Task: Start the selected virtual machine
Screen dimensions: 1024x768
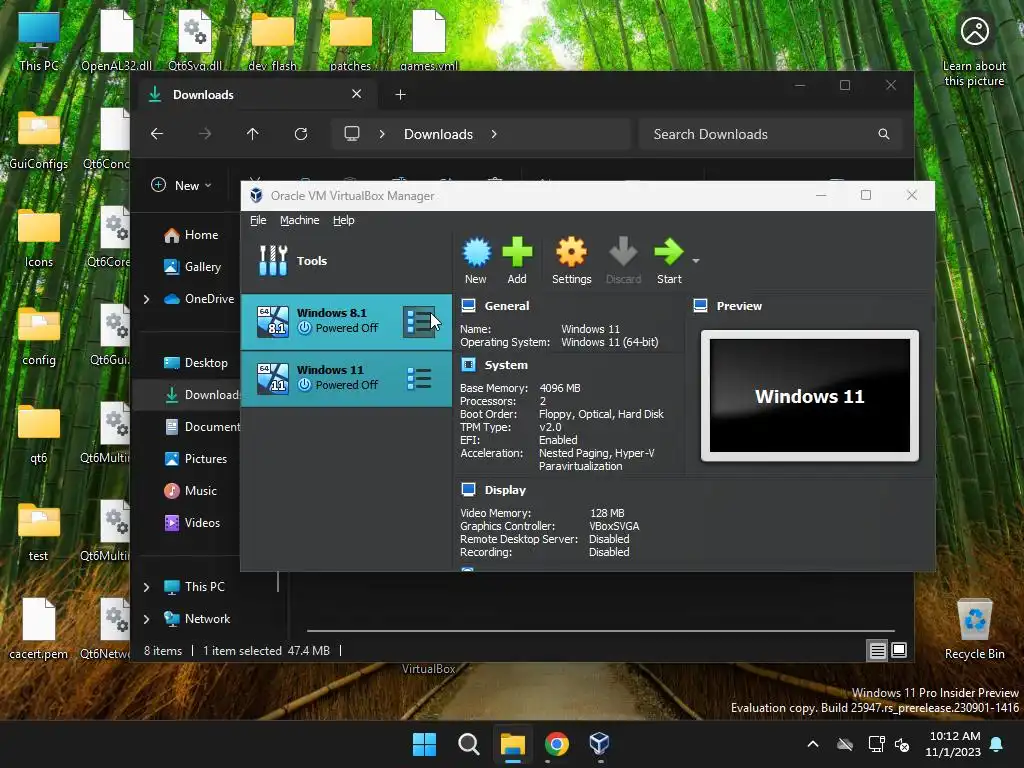Action: click(x=669, y=260)
